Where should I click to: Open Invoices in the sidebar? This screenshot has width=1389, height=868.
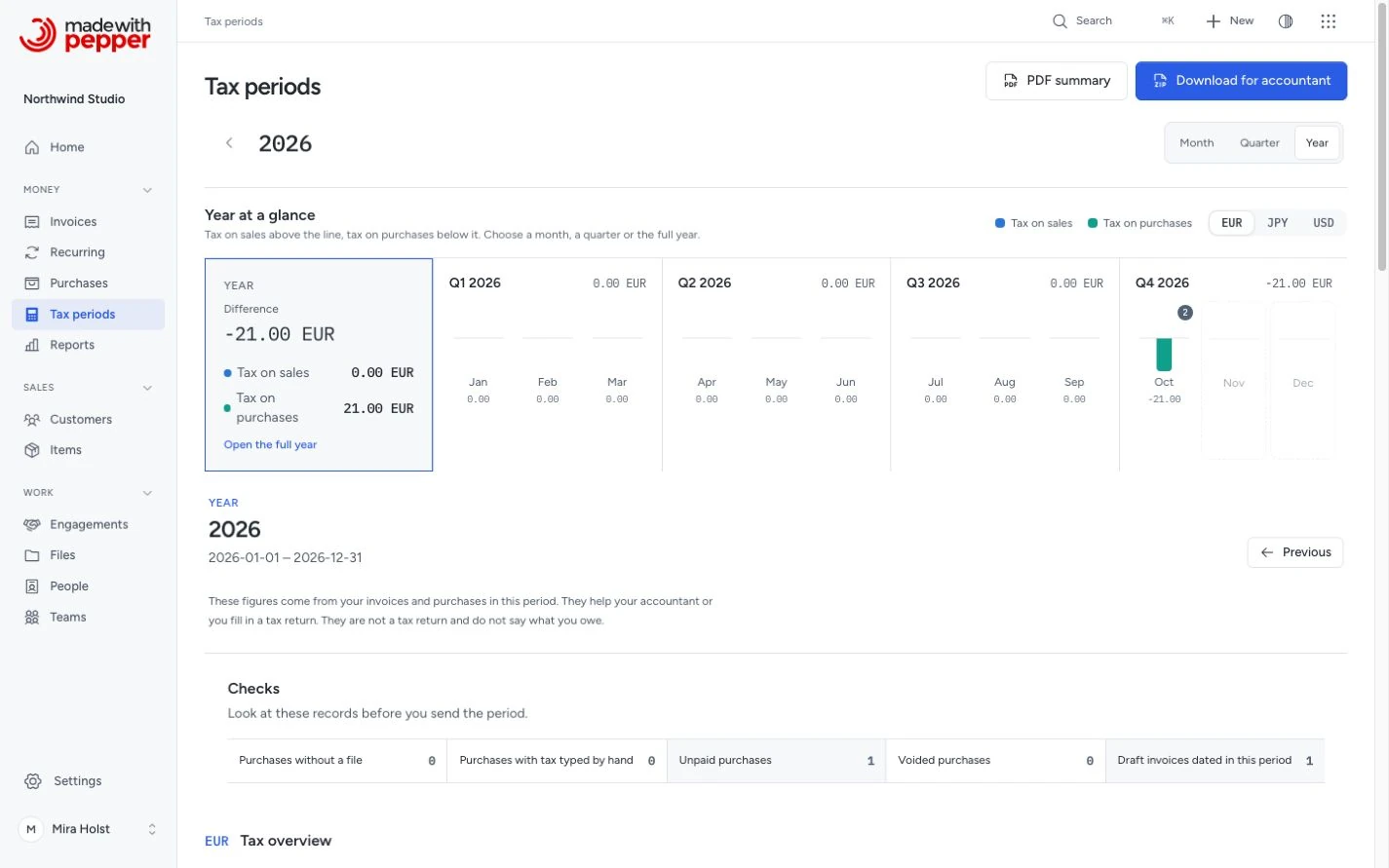tap(88, 222)
